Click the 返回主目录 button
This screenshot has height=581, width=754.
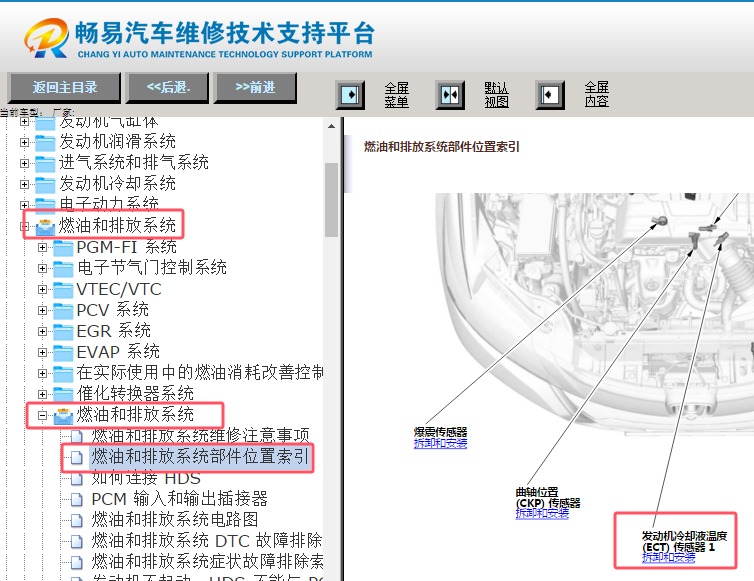pyautogui.click(x=64, y=88)
